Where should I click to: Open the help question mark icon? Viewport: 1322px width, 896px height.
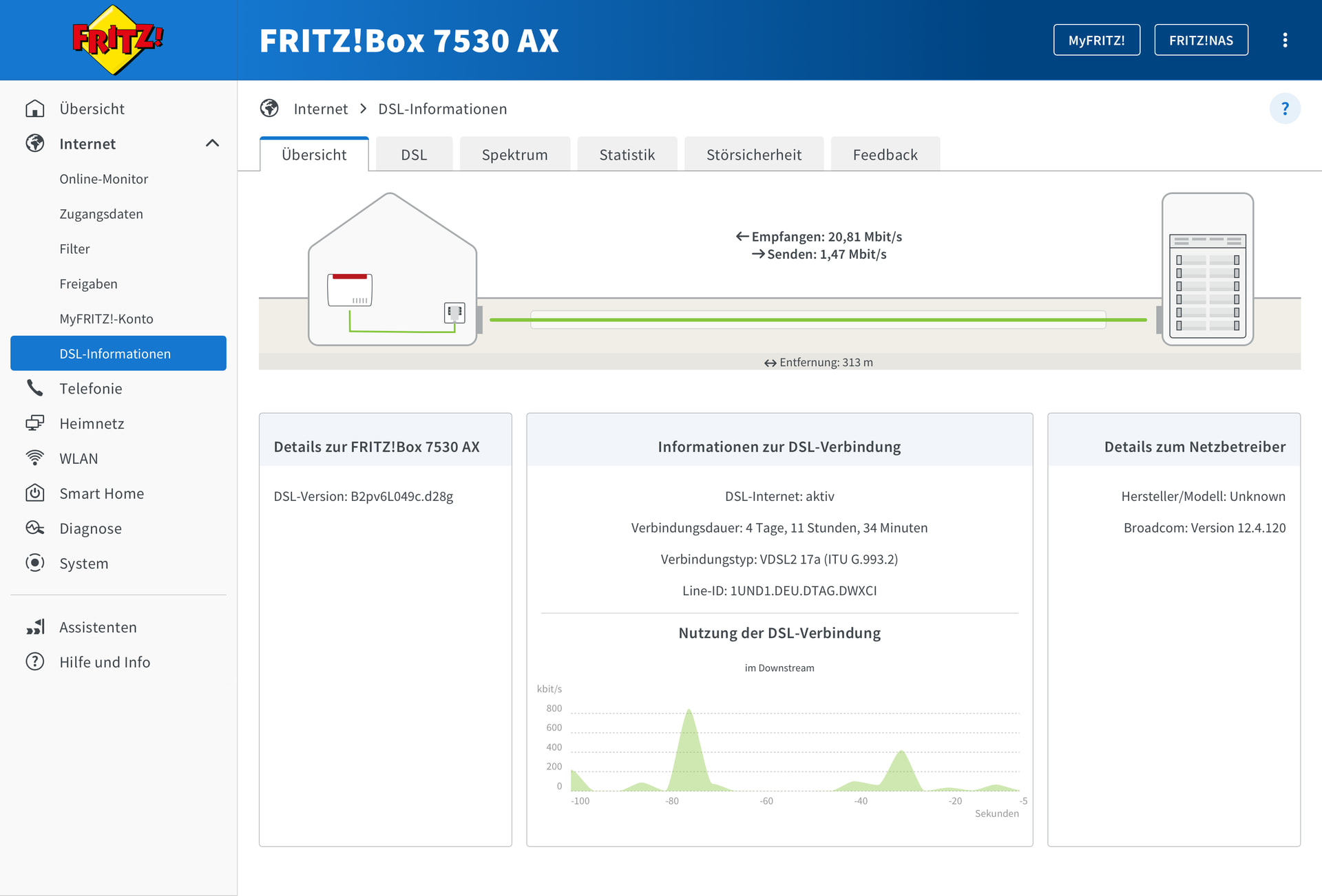pos(1285,109)
